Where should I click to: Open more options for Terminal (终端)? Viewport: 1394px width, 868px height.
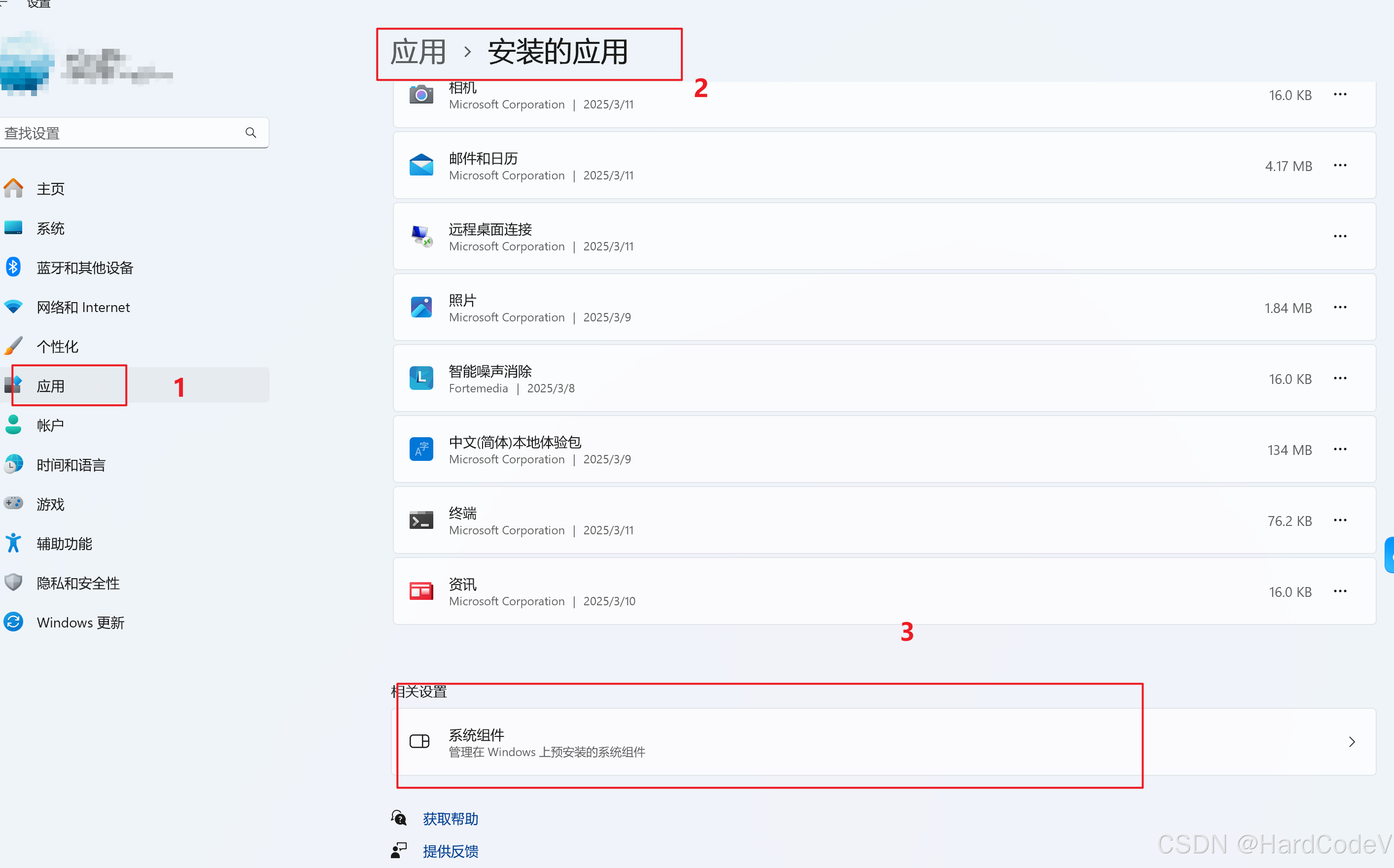1339,520
